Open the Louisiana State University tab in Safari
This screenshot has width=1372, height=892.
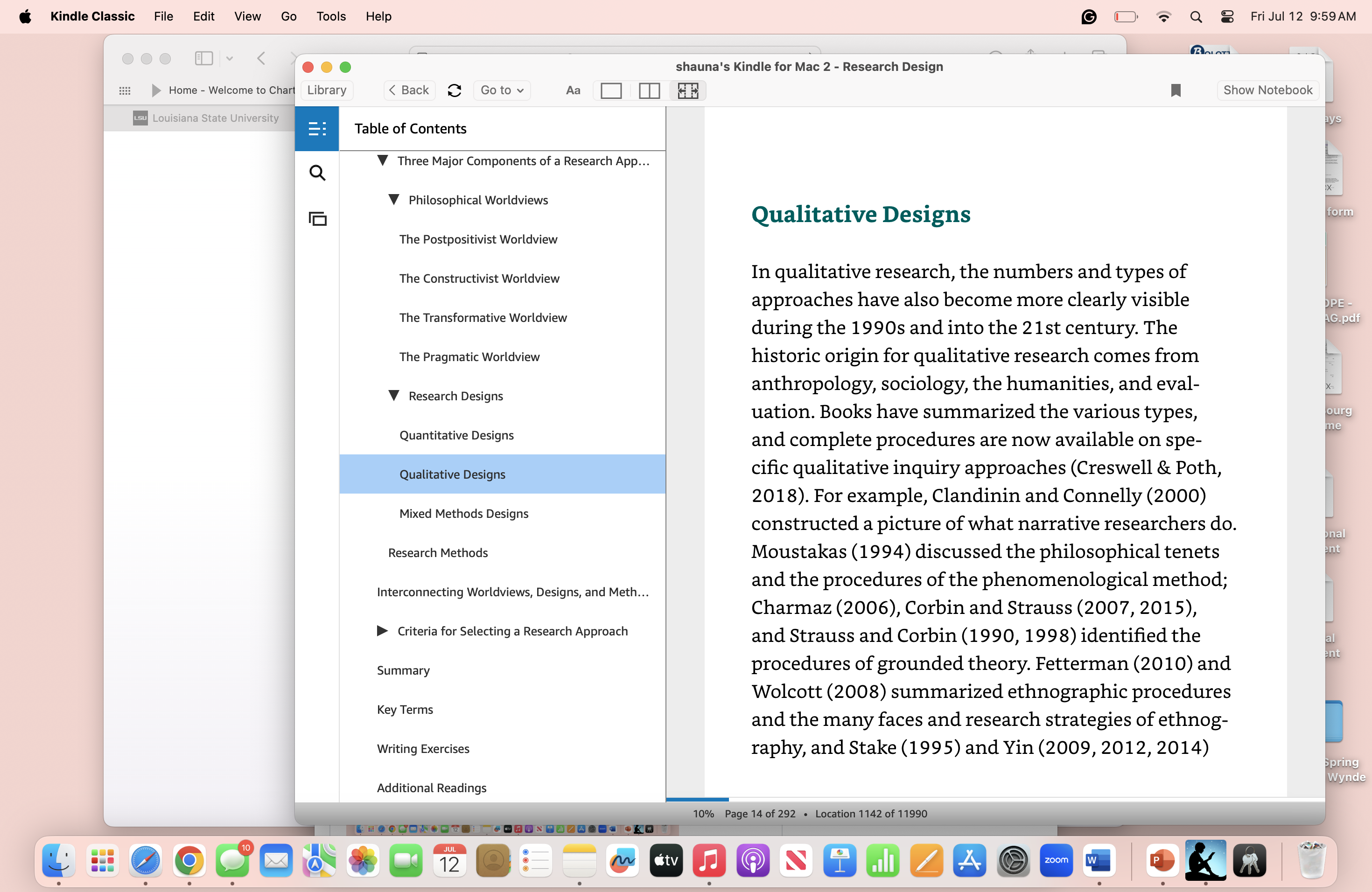pyautogui.click(x=206, y=118)
